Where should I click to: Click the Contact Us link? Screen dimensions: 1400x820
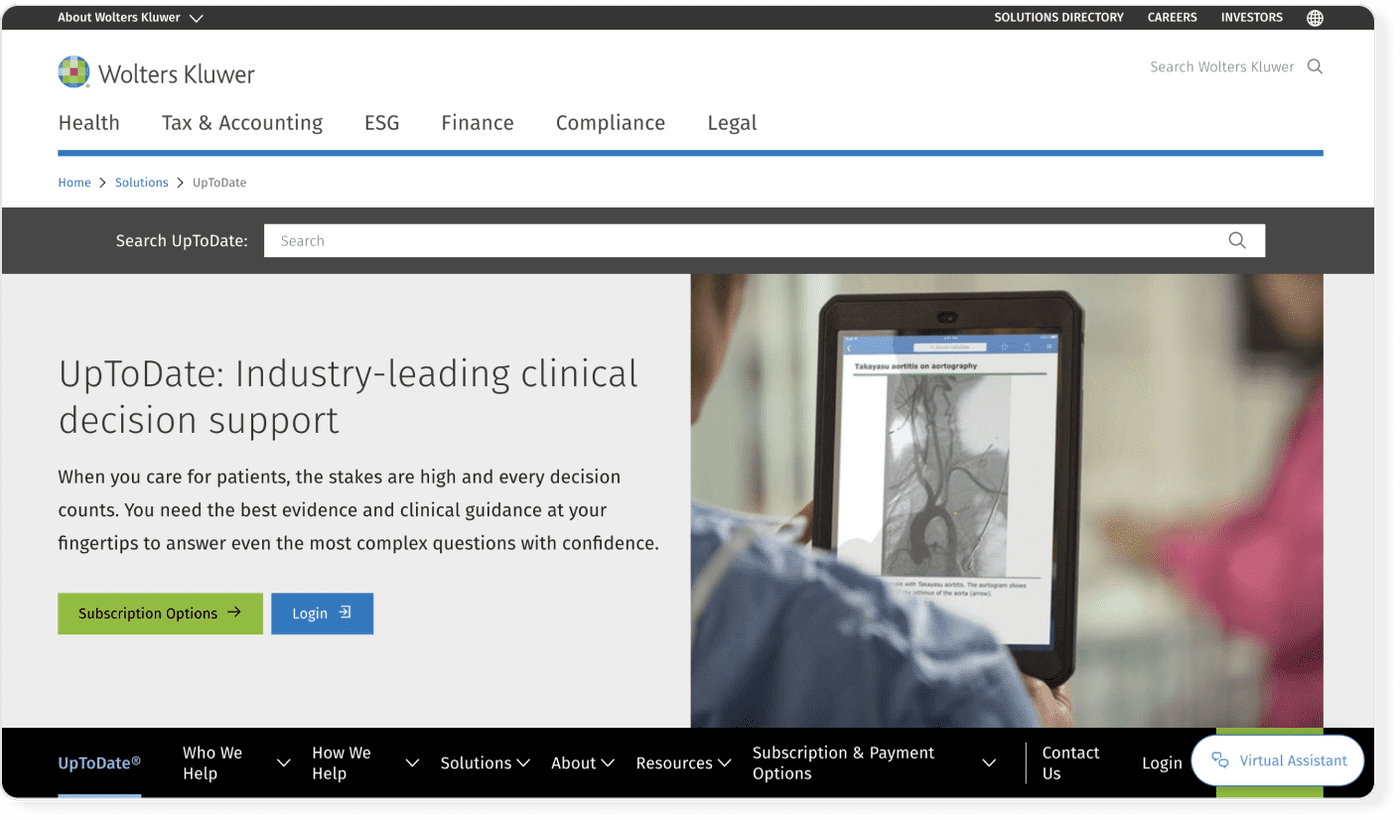tap(1070, 762)
